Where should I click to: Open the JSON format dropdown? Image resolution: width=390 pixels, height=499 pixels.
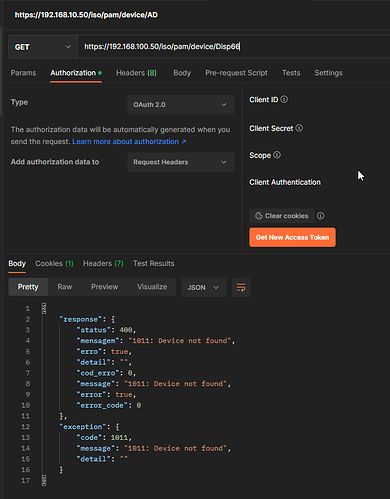[204, 287]
